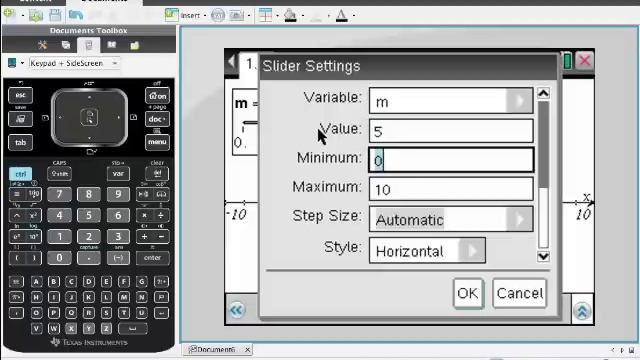Click OK in Slider Settings

coord(468,293)
